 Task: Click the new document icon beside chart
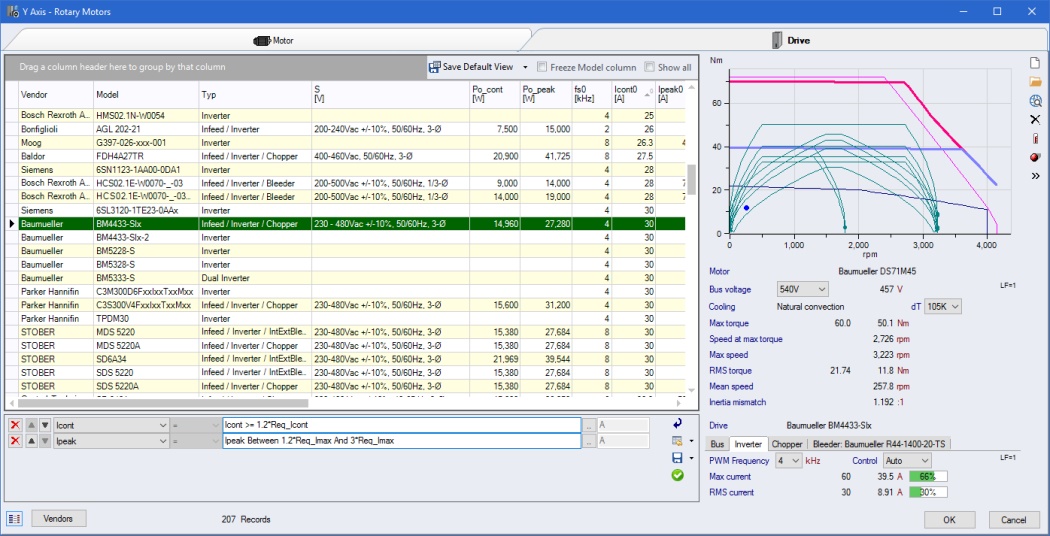1035,63
